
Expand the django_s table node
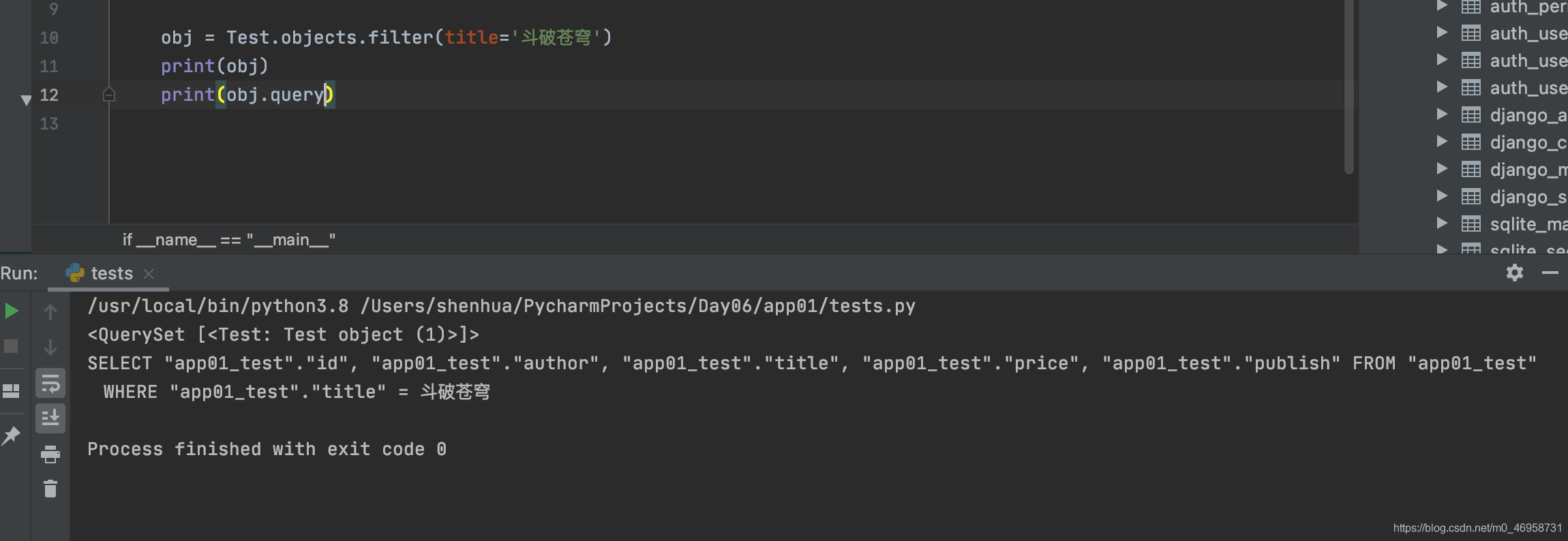coord(1442,196)
